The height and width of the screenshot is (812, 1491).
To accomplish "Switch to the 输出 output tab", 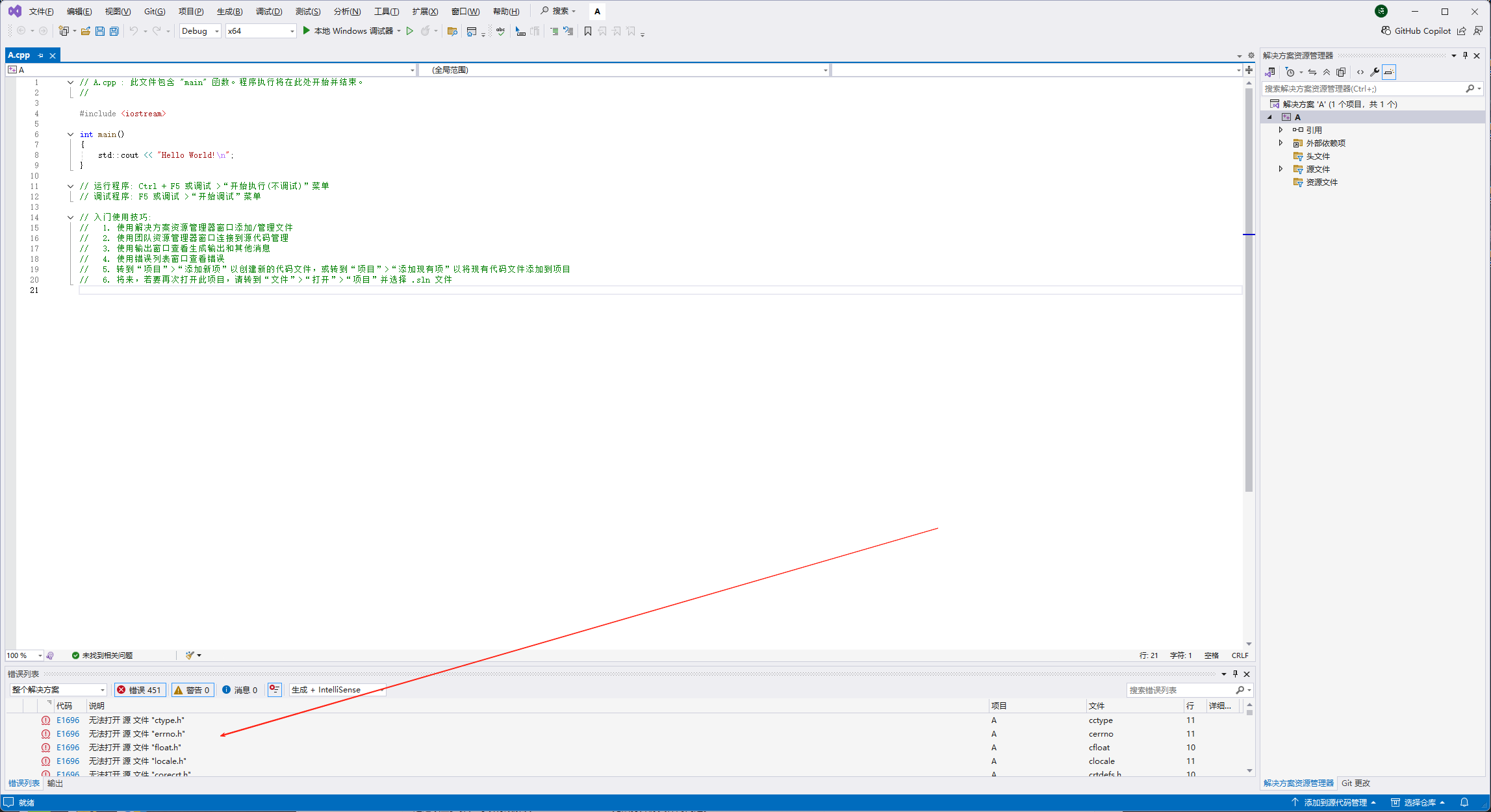I will 55,783.
